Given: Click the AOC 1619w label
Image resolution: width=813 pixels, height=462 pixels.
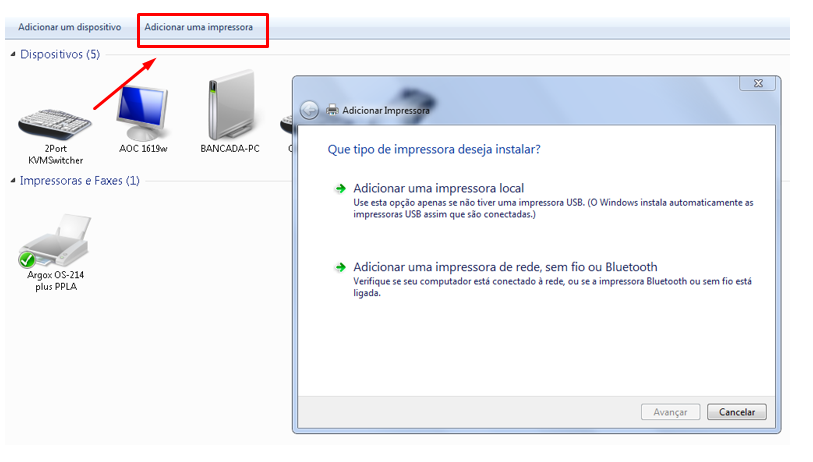Looking at the screenshot, I should [x=143, y=149].
